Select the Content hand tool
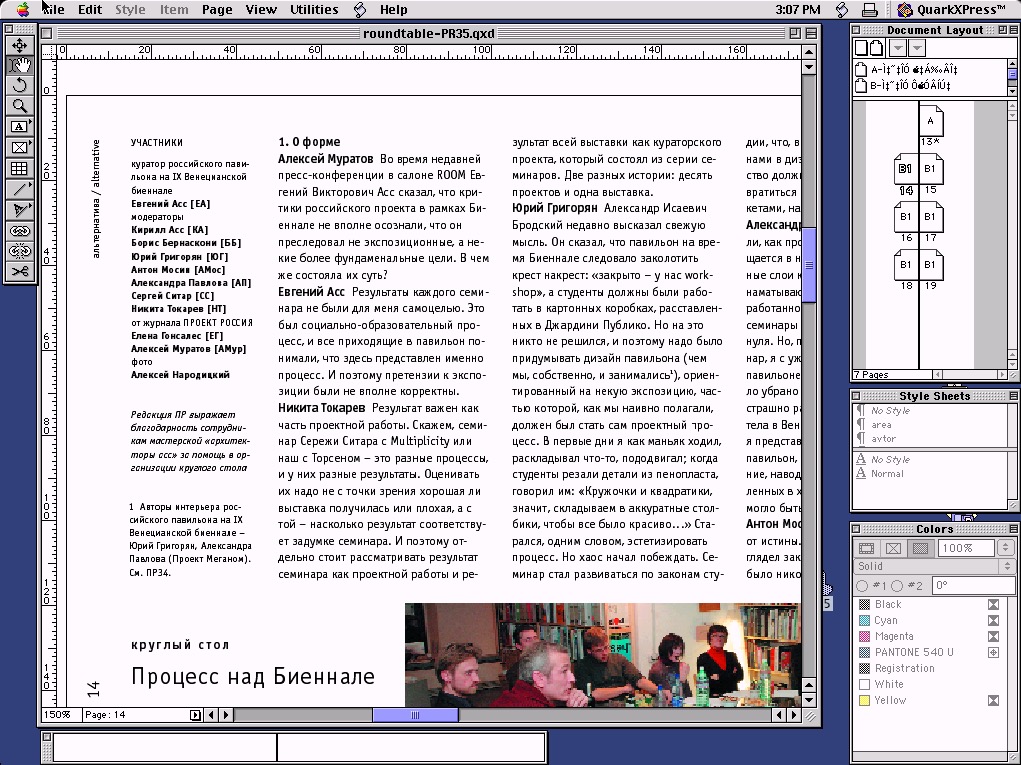 20,65
